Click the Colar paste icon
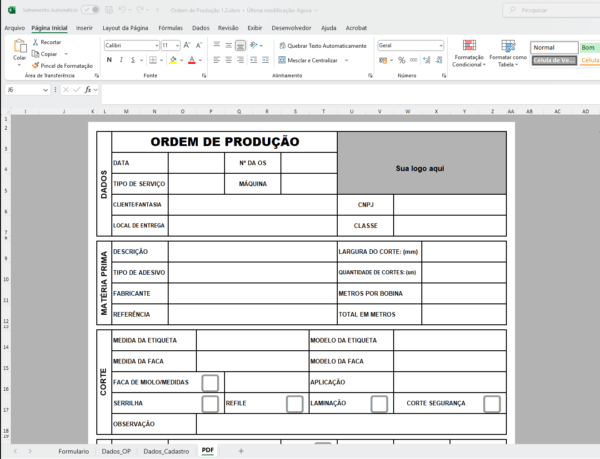Screen dimensions: 600x459 point(20,46)
